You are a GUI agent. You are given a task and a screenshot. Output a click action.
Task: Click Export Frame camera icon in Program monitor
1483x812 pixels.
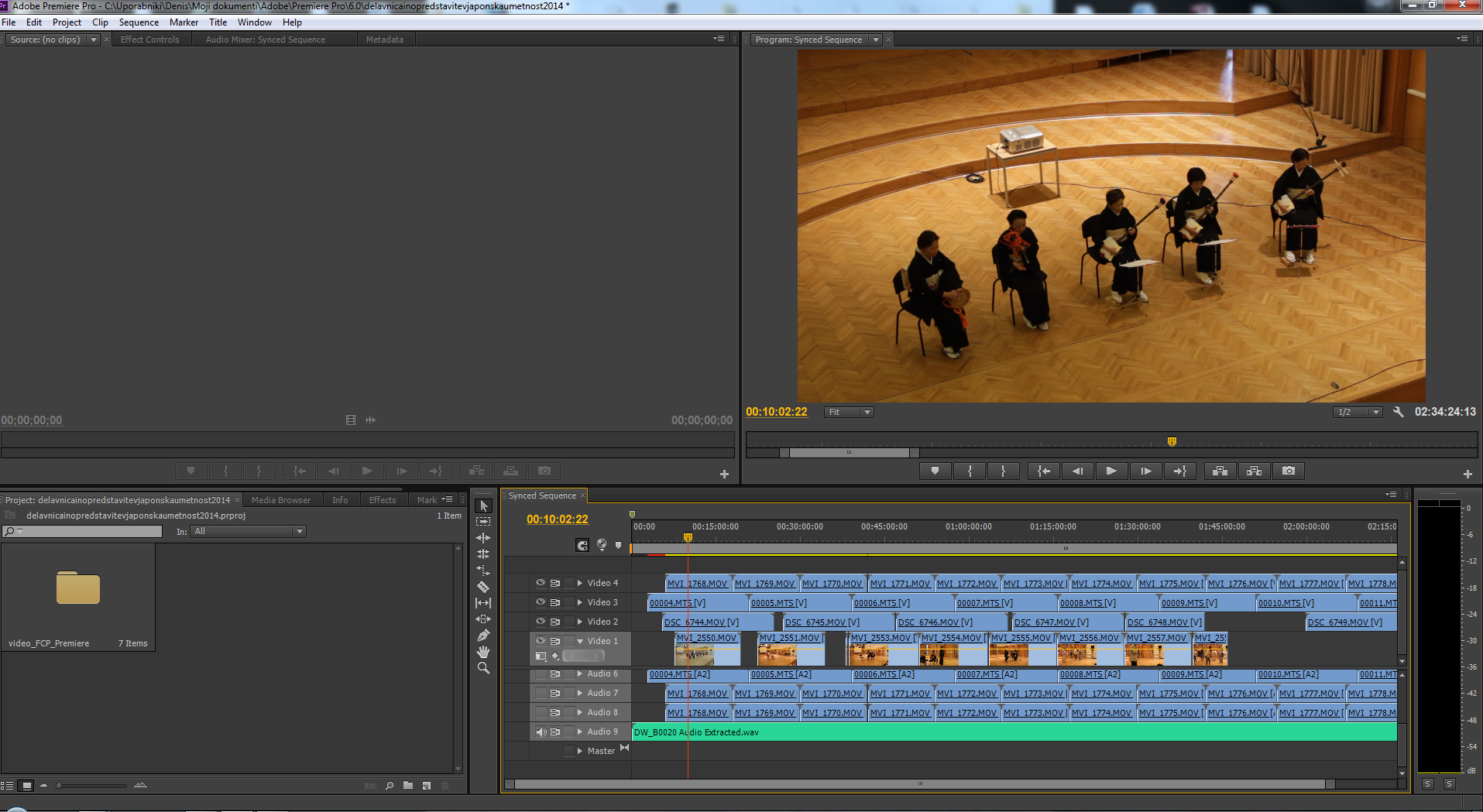[1289, 471]
